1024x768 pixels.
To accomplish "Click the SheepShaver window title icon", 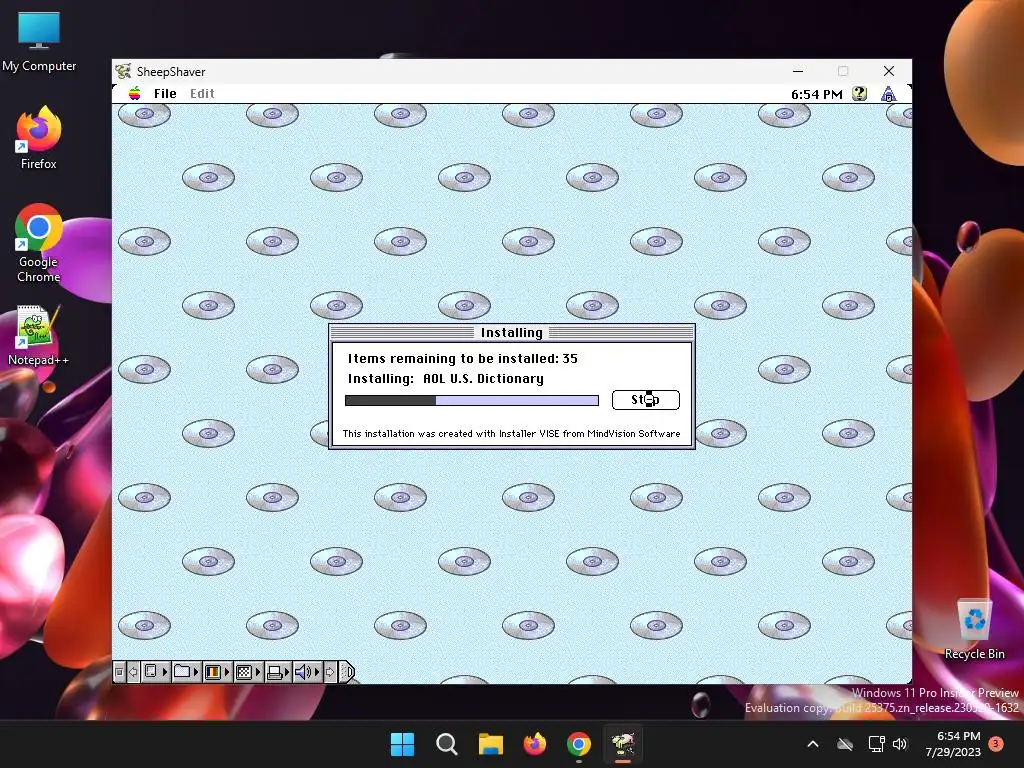I will (x=123, y=71).
